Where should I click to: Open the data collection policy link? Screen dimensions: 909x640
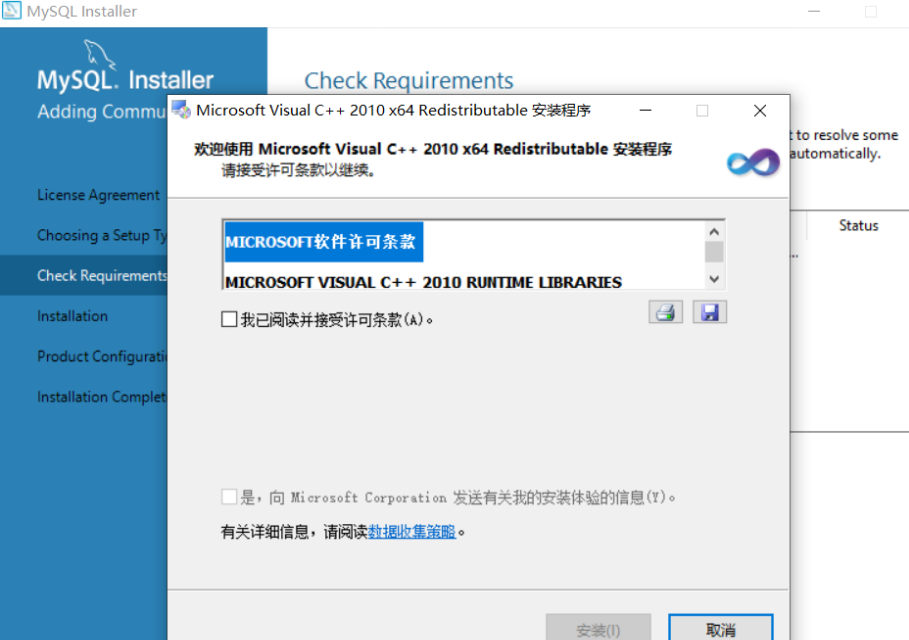click(411, 532)
